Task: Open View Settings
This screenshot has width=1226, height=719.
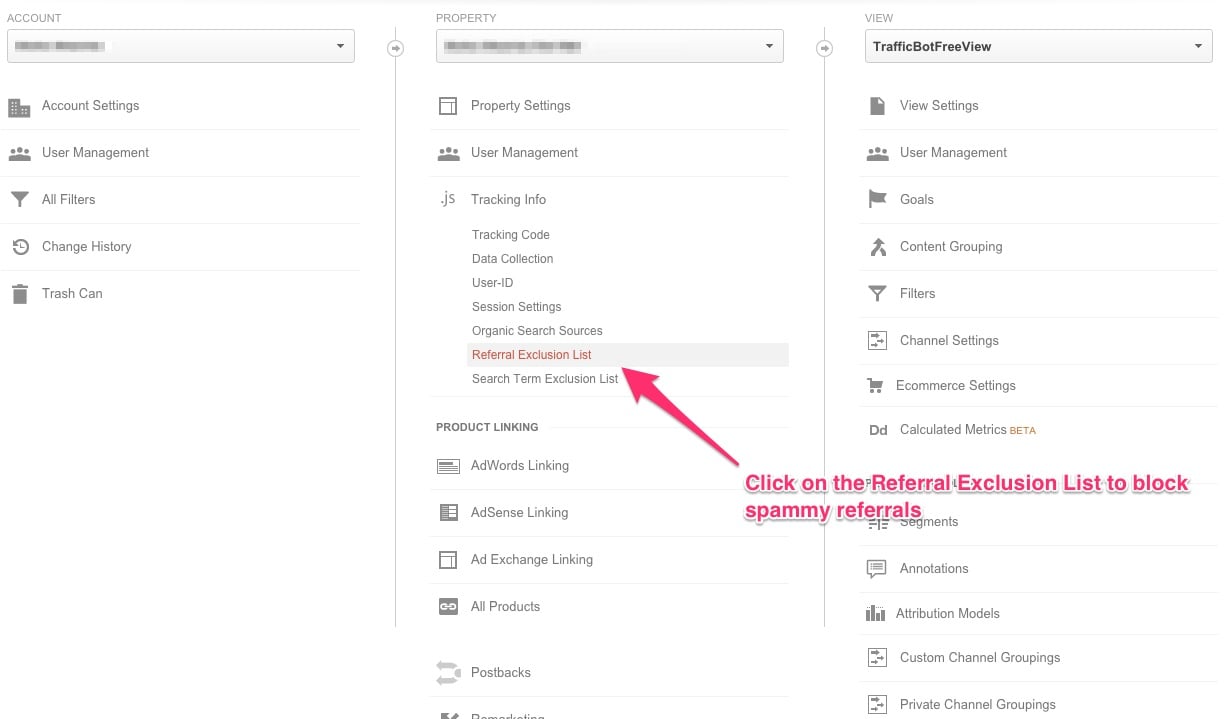Action: click(938, 106)
